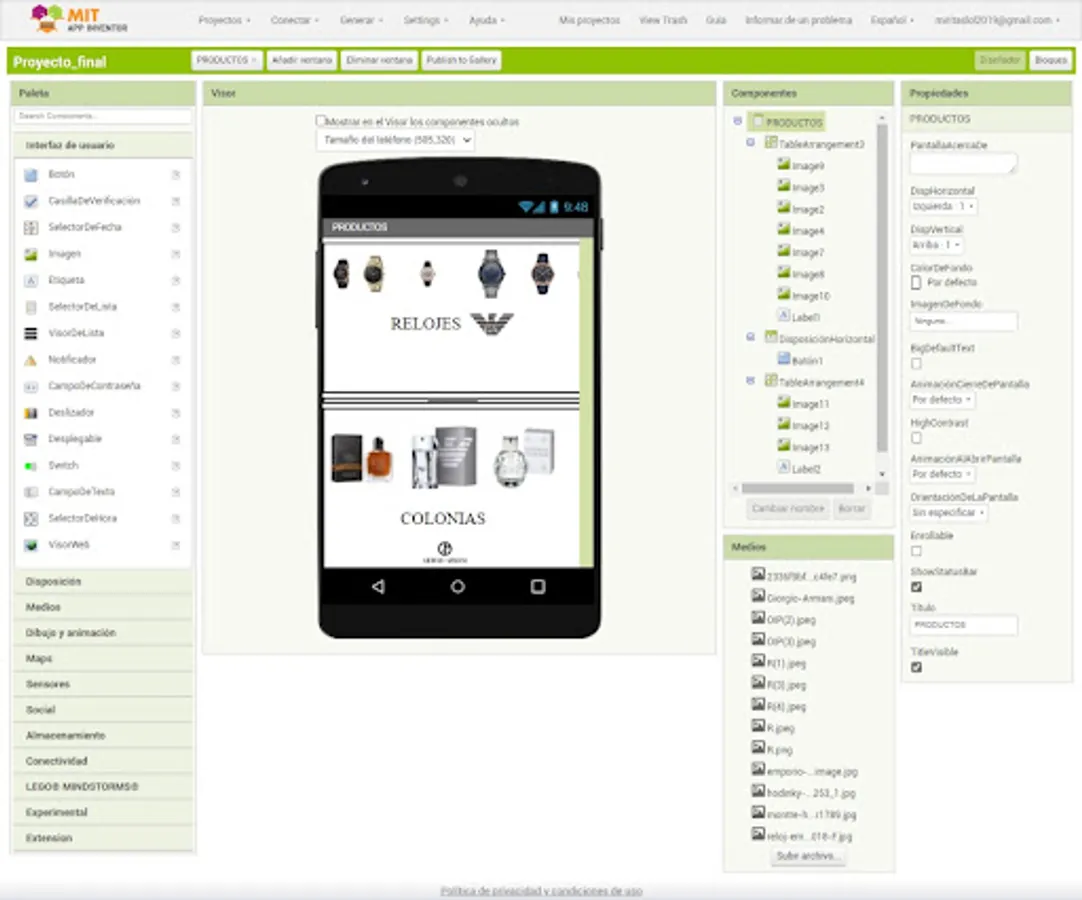Open the PRODUCTOS screen selector dropdown
The image size is (1082, 900).
tap(226, 61)
